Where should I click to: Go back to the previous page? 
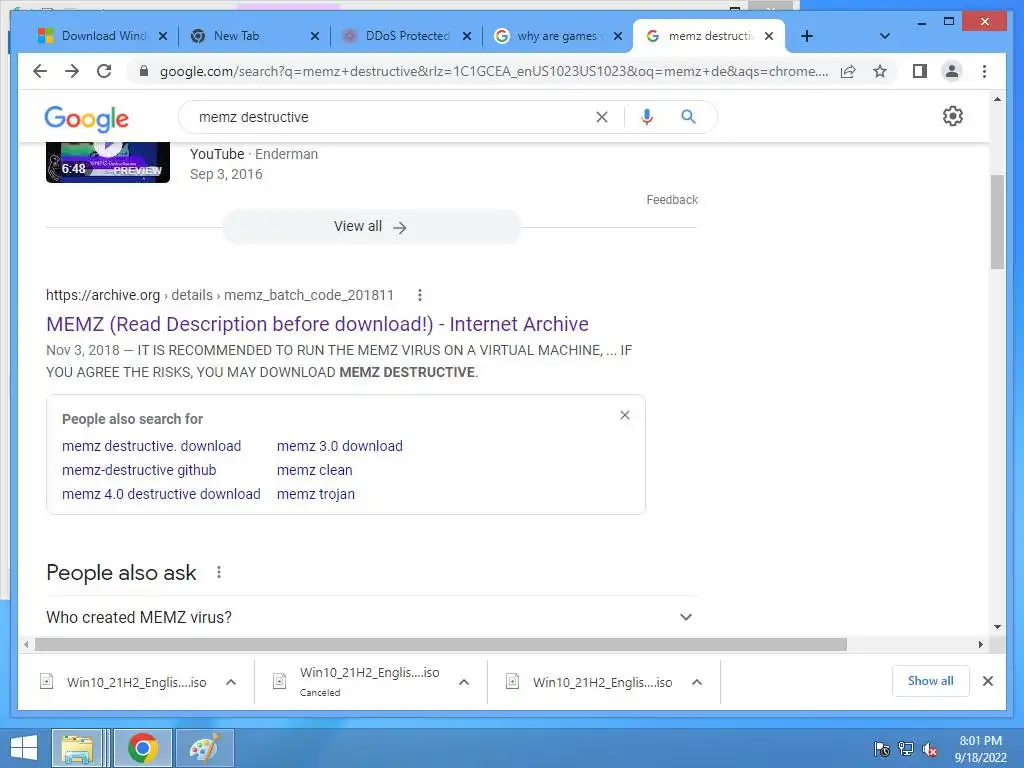pyautogui.click(x=40, y=71)
